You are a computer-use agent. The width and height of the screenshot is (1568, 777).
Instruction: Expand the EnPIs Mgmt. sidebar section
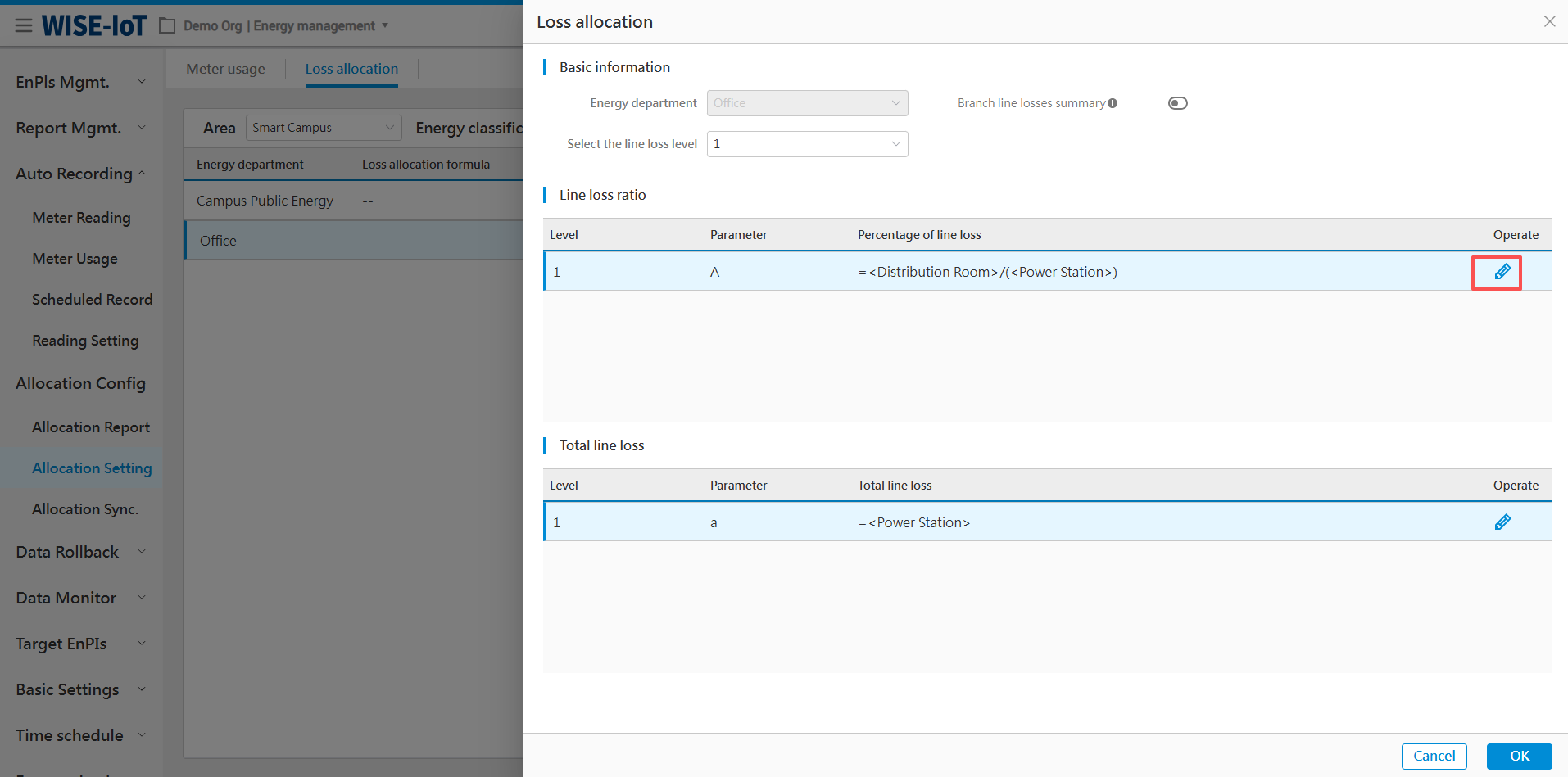80,82
